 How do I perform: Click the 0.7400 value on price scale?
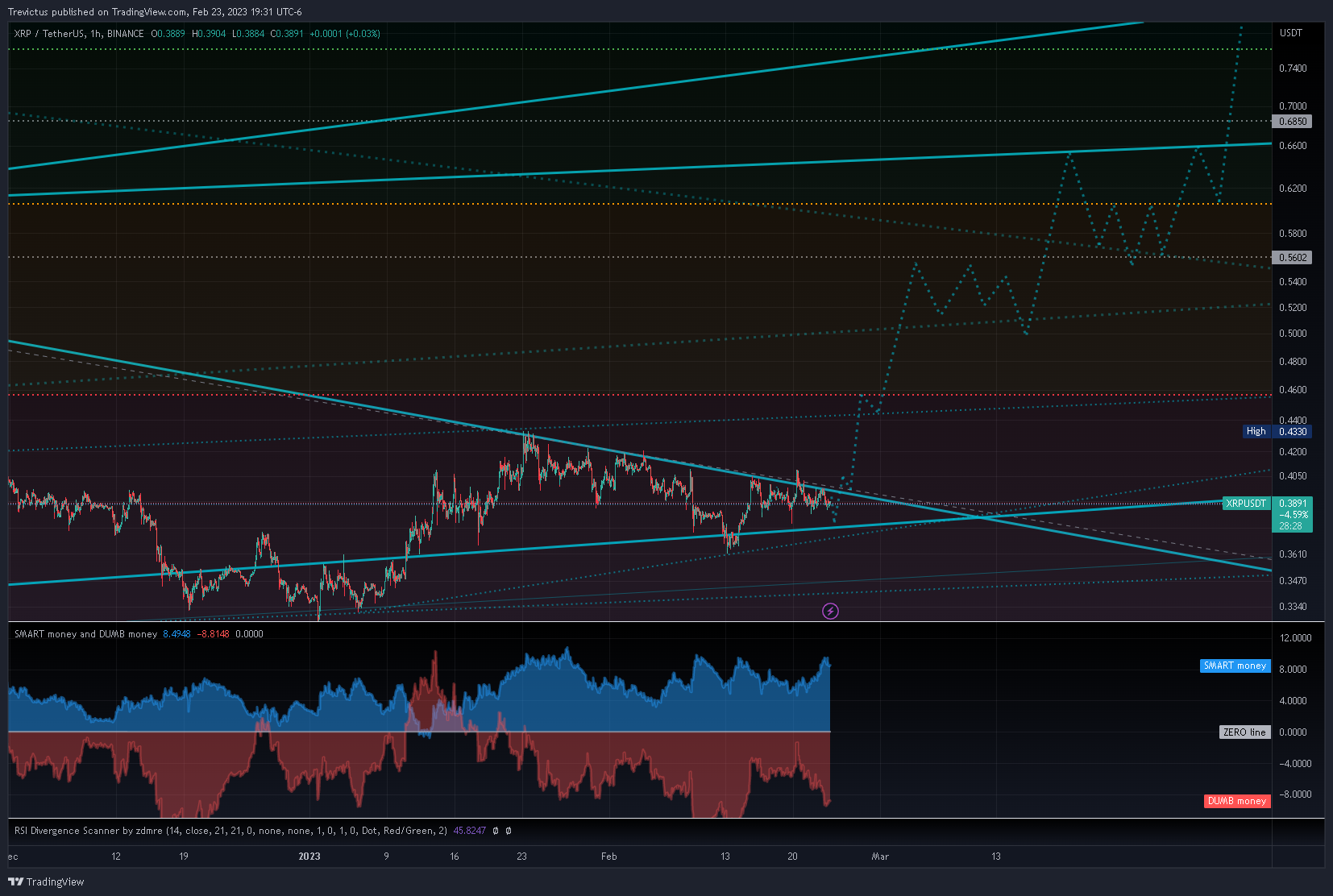(1293, 68)
